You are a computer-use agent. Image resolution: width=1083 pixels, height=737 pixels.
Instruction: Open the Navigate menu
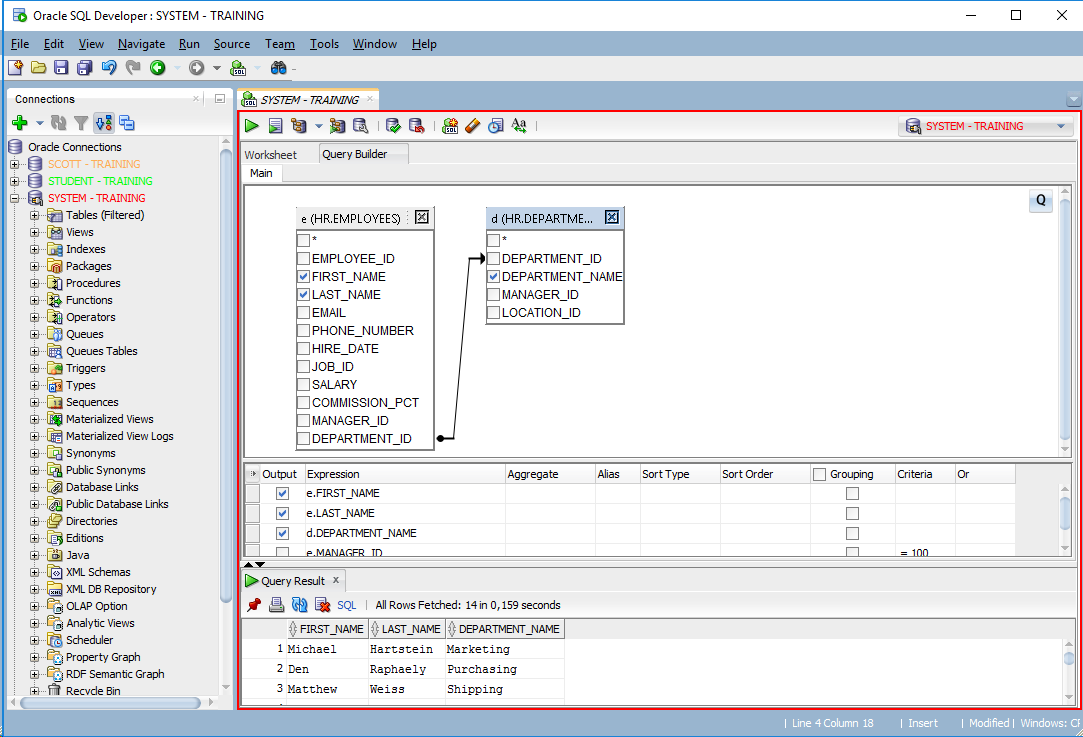(141, 44)
